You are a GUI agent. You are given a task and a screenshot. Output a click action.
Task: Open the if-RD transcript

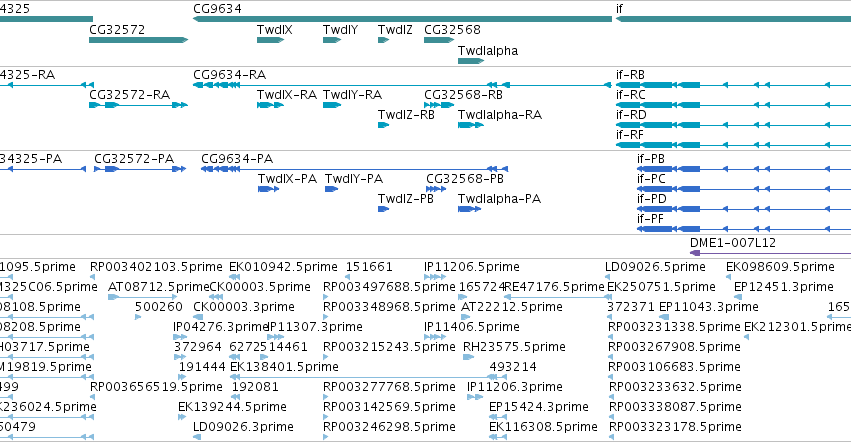631,115
